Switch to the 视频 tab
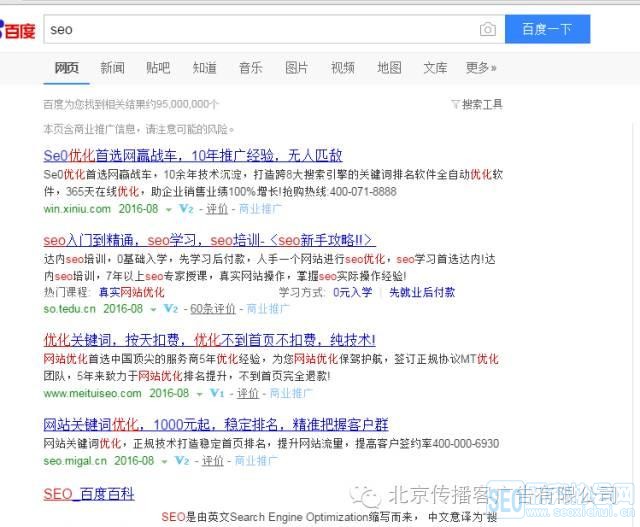 [x=342, y=68]
